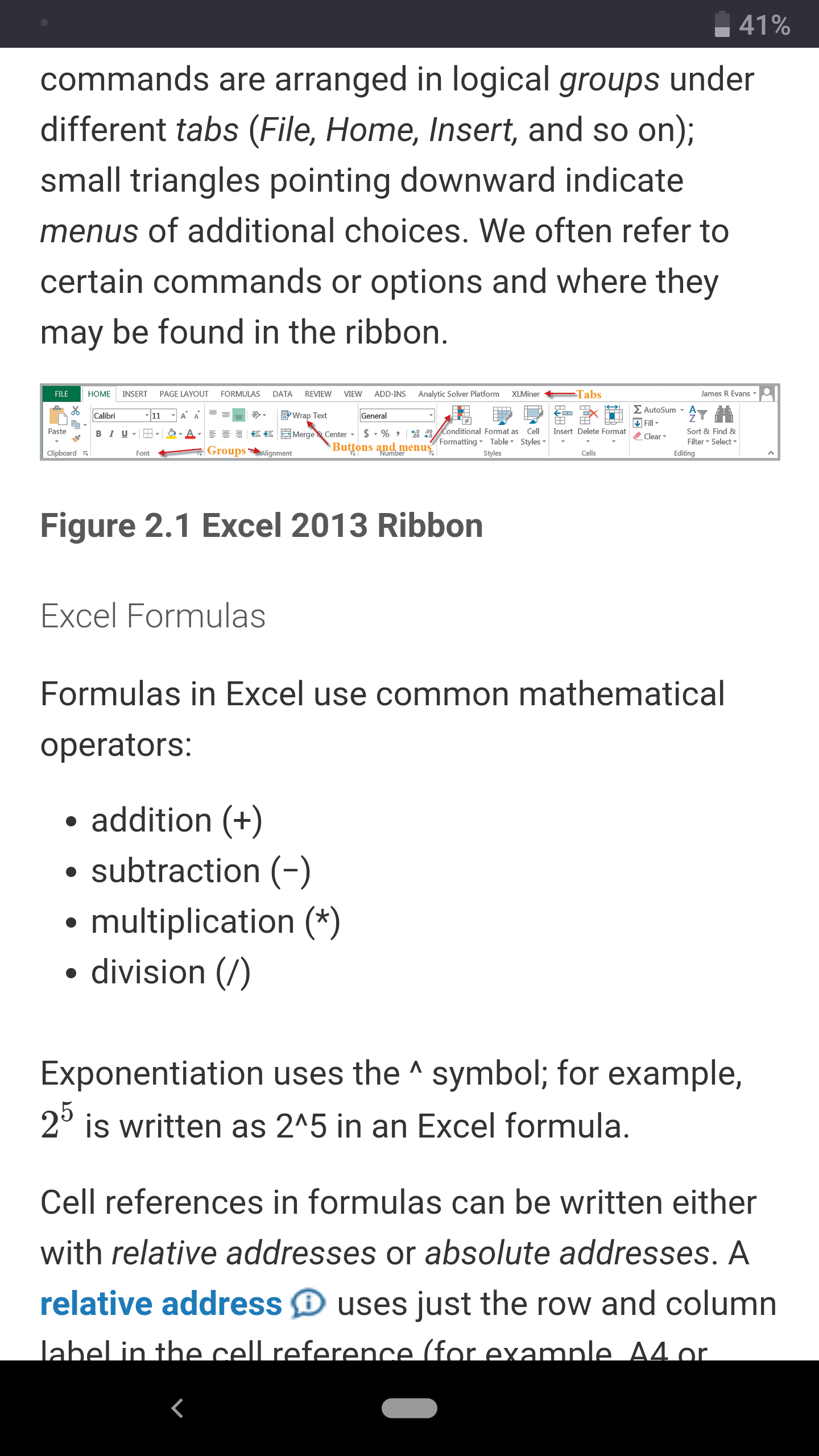Viewport: 819px width, 1456px height.
Task: Click the Conditional Formatting icon
Action: tap(461, 415)
